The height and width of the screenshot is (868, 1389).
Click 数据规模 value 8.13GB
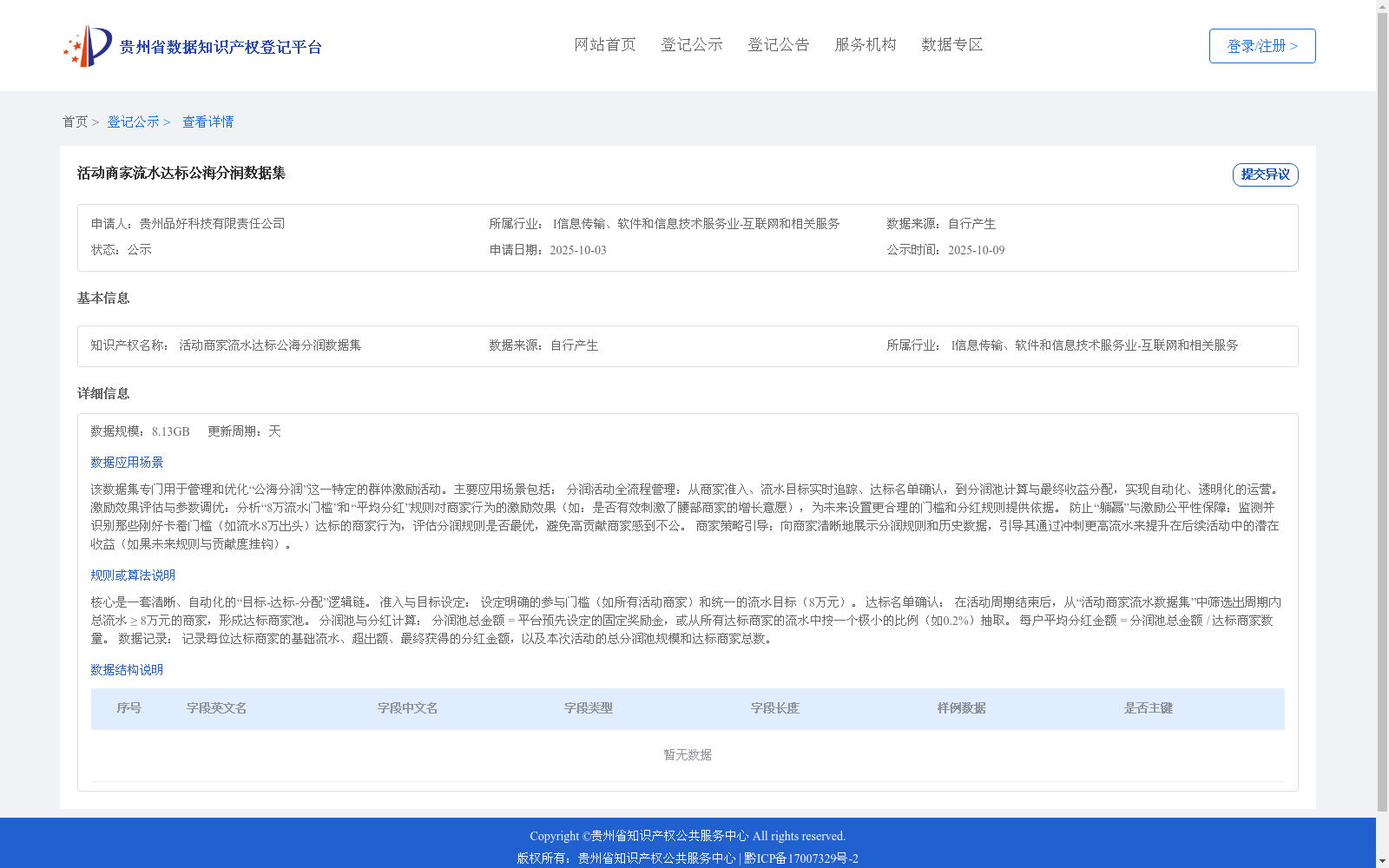[170, 431]
